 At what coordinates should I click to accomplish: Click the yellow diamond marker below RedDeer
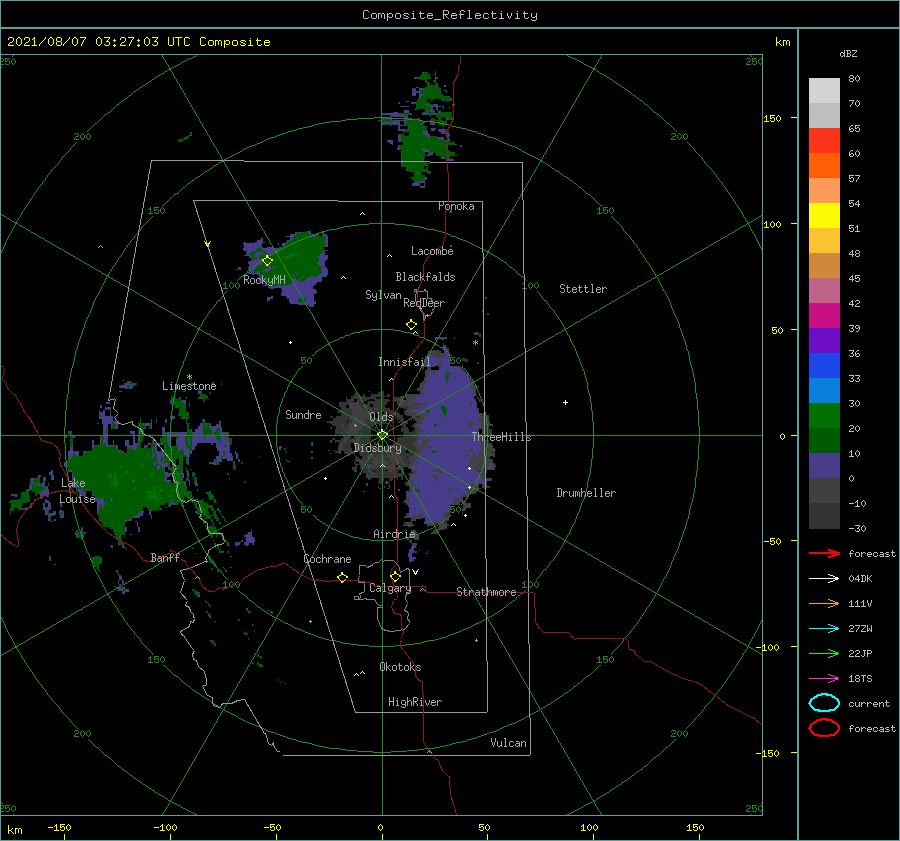tap(412, 325)
